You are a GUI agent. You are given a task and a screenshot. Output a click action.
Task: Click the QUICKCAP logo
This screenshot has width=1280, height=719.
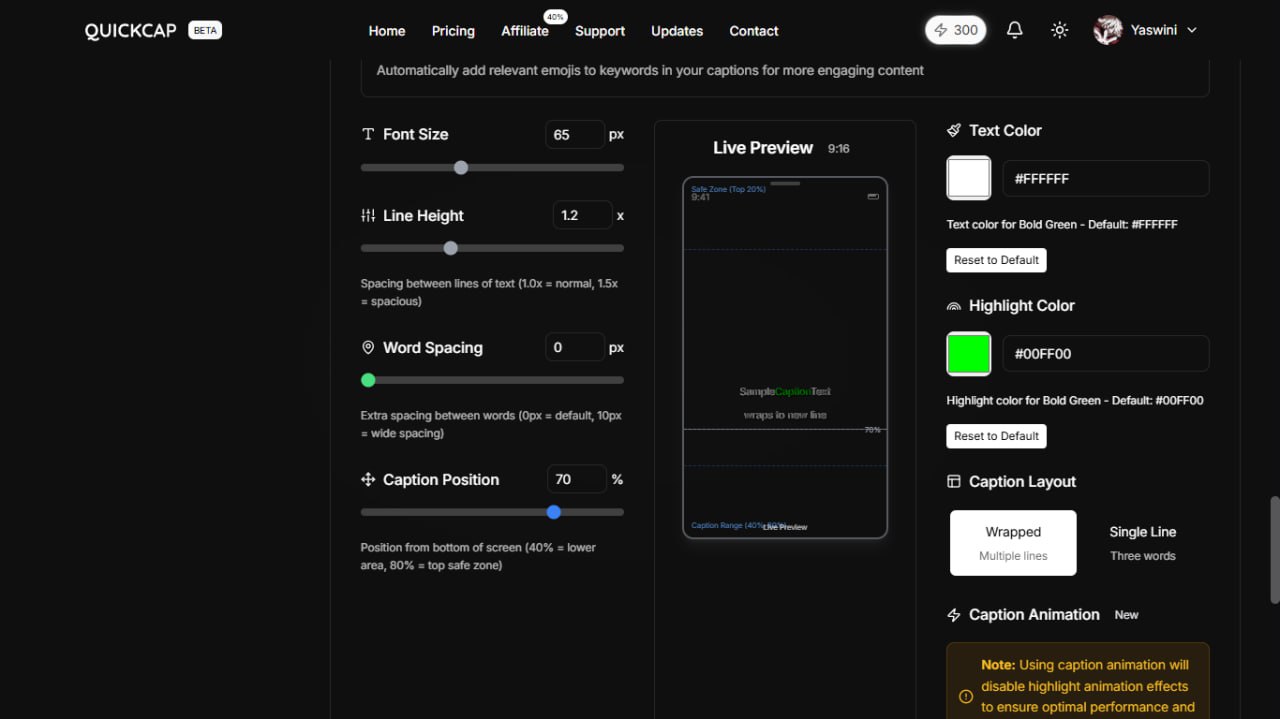(x=130, y=30)
